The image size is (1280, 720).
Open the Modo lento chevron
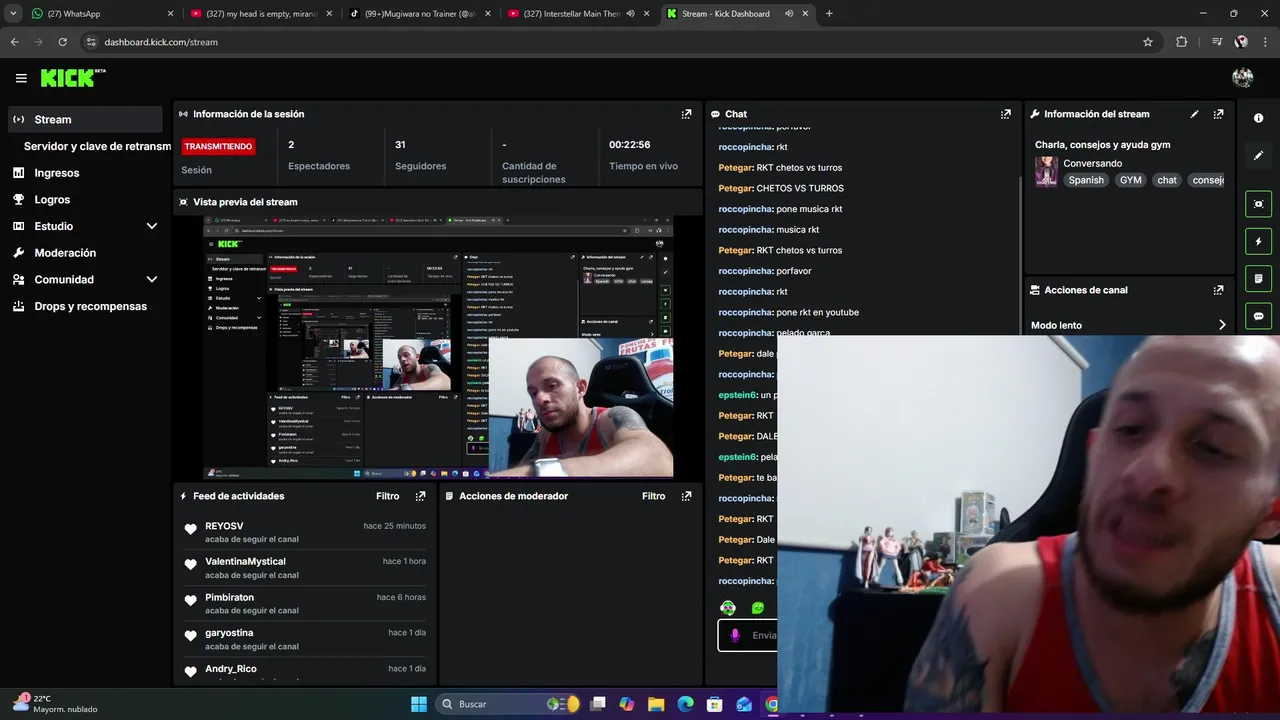[x=1222, y=325]
